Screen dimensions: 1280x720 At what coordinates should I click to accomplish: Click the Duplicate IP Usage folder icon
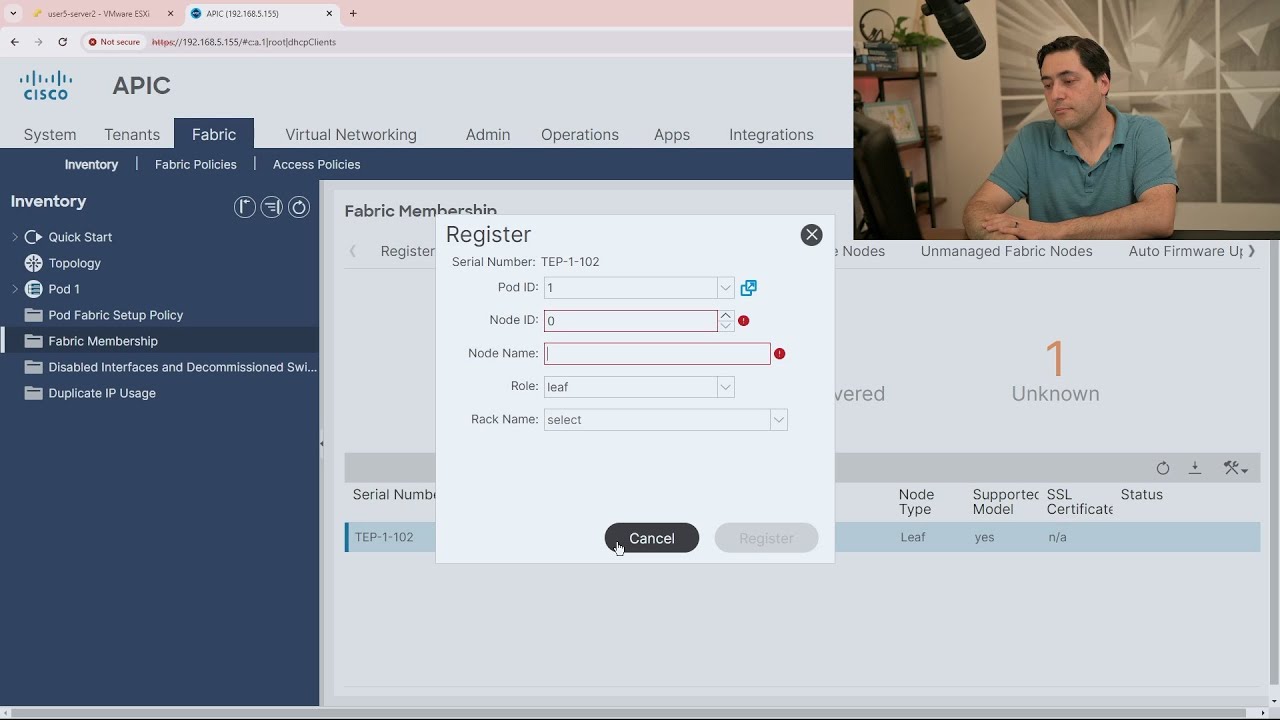pyautogui.click(x=33, y=393)
